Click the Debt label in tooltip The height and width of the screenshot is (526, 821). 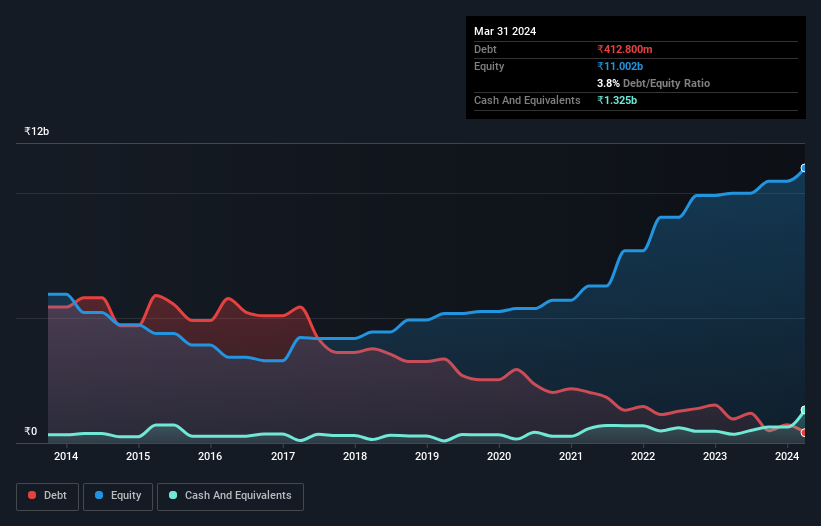click(485, 49)
